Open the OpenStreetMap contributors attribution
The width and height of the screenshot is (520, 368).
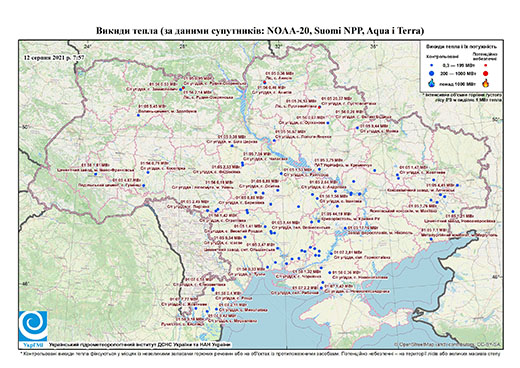pos(447,344)
